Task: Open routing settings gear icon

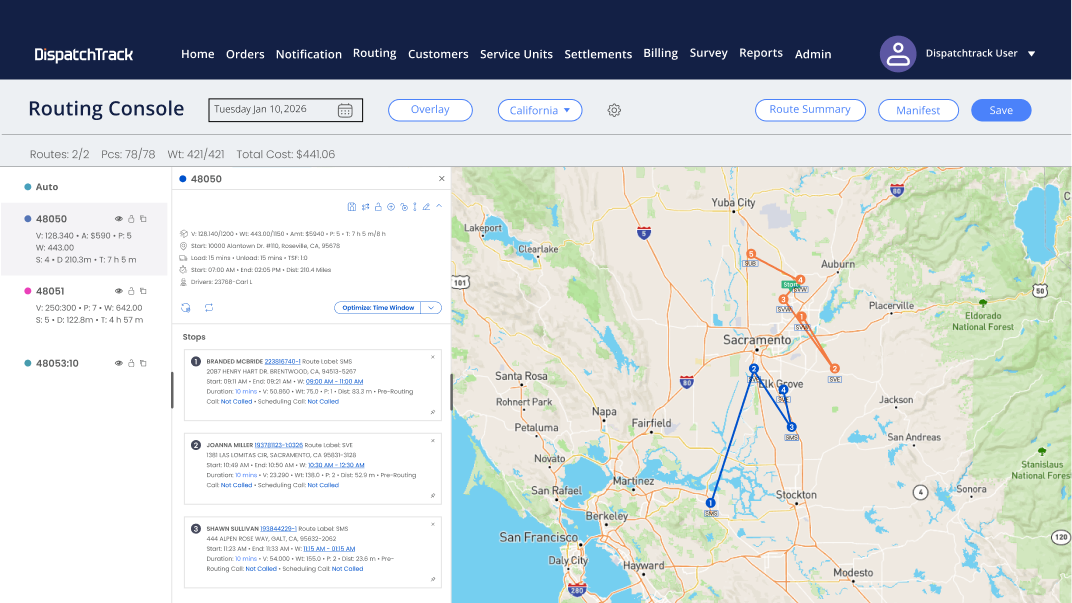Action: 614,110
